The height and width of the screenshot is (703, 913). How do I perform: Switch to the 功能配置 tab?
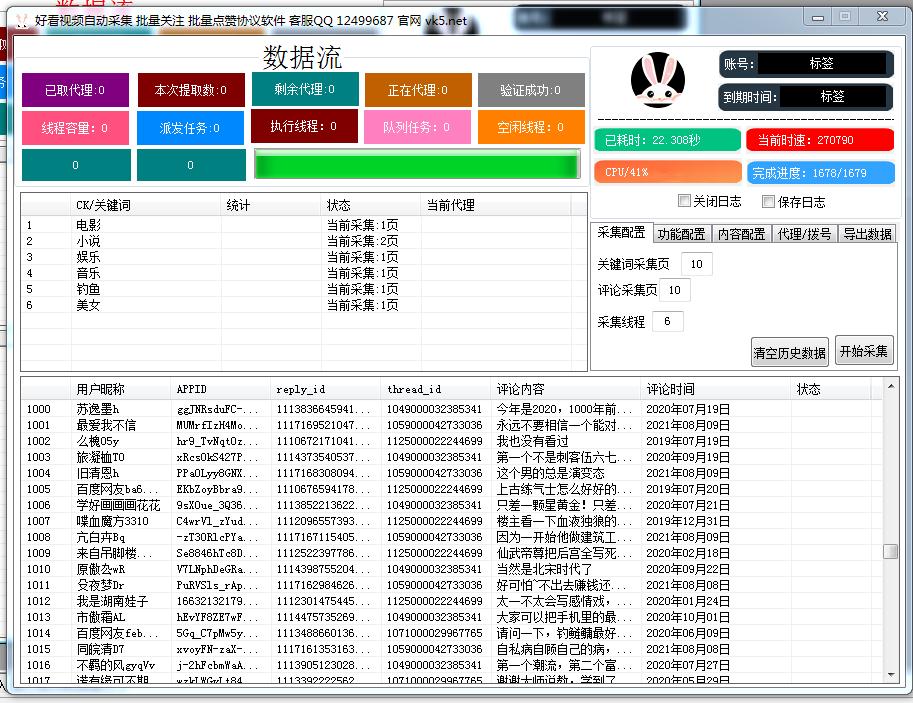click(x=681, y=234)
